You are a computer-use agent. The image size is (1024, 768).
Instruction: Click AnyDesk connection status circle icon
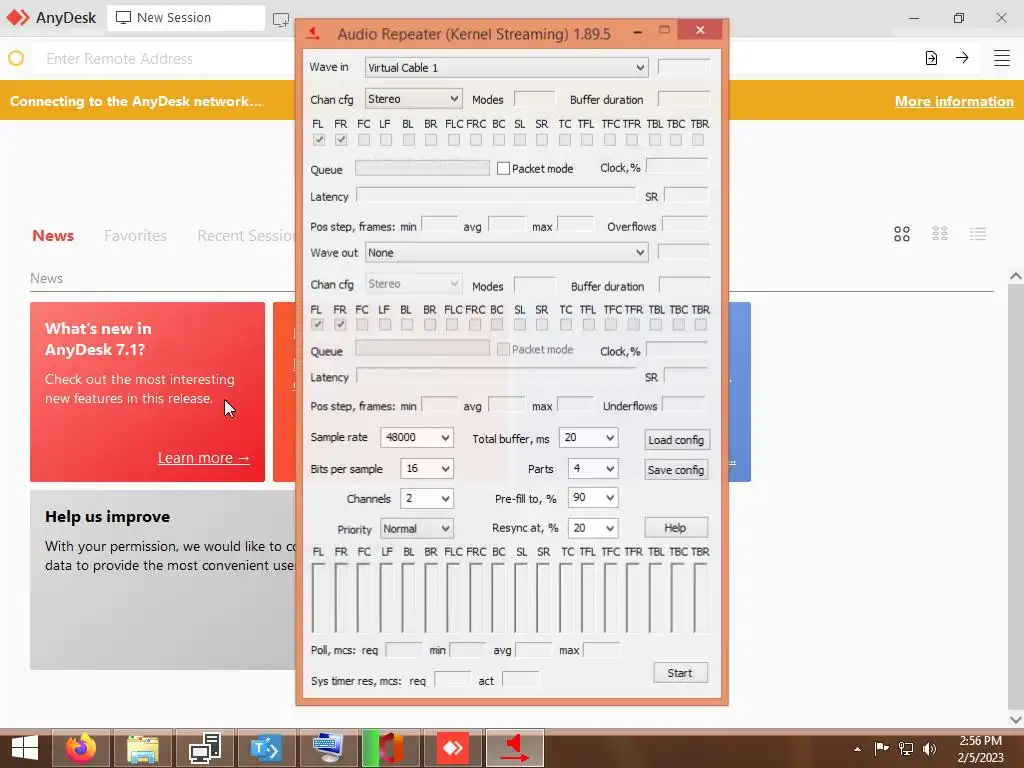(x=16, y=58)
